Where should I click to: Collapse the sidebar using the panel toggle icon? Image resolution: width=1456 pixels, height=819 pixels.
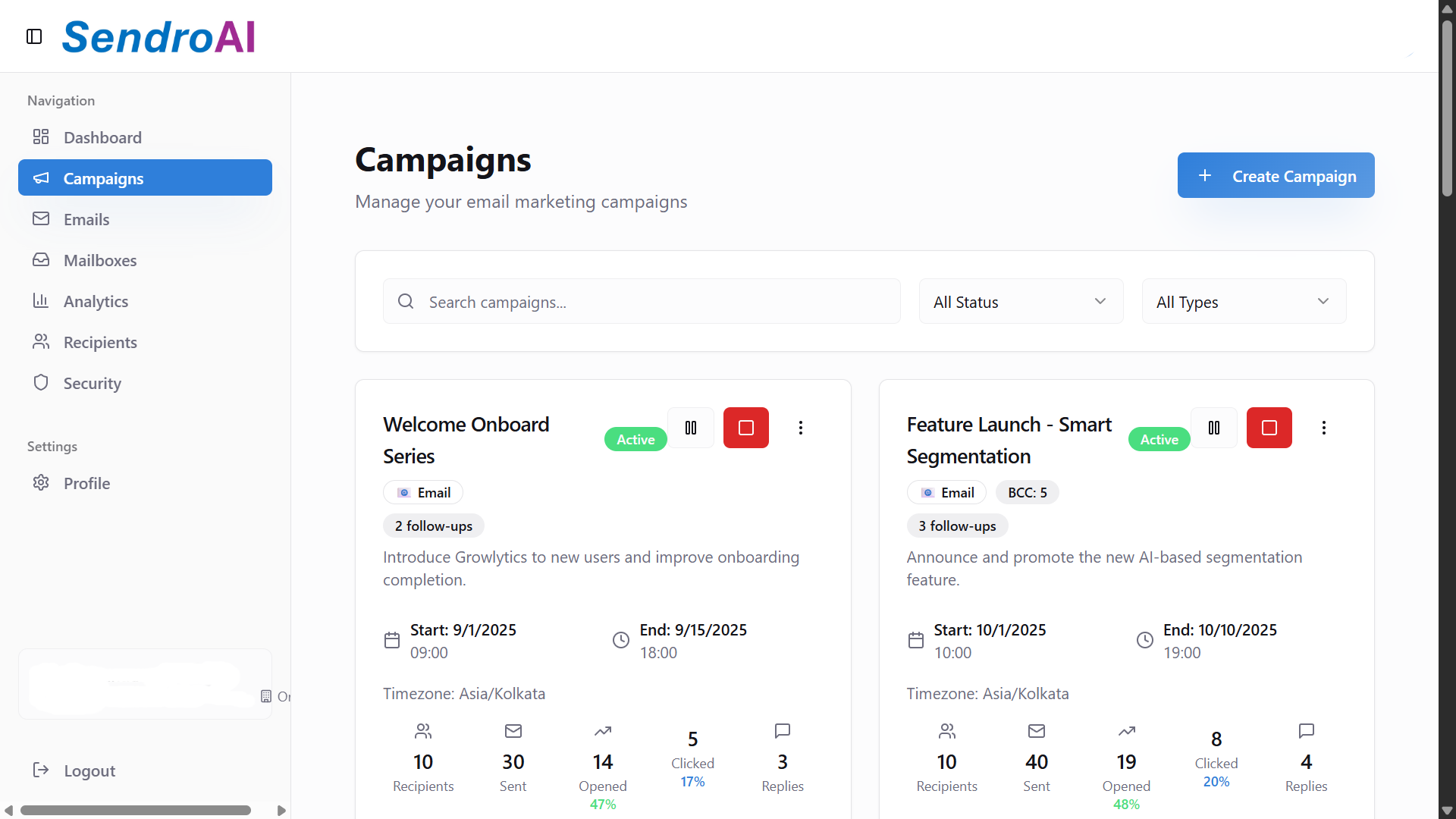coord(33,36)
